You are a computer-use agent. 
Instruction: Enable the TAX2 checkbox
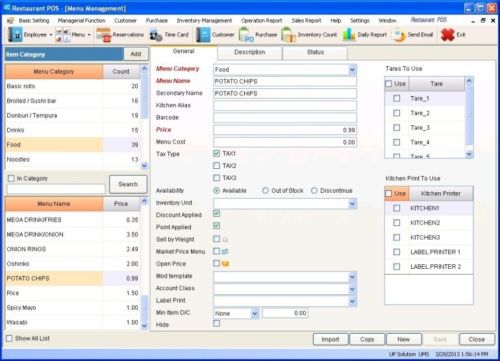tap(217, 166)
